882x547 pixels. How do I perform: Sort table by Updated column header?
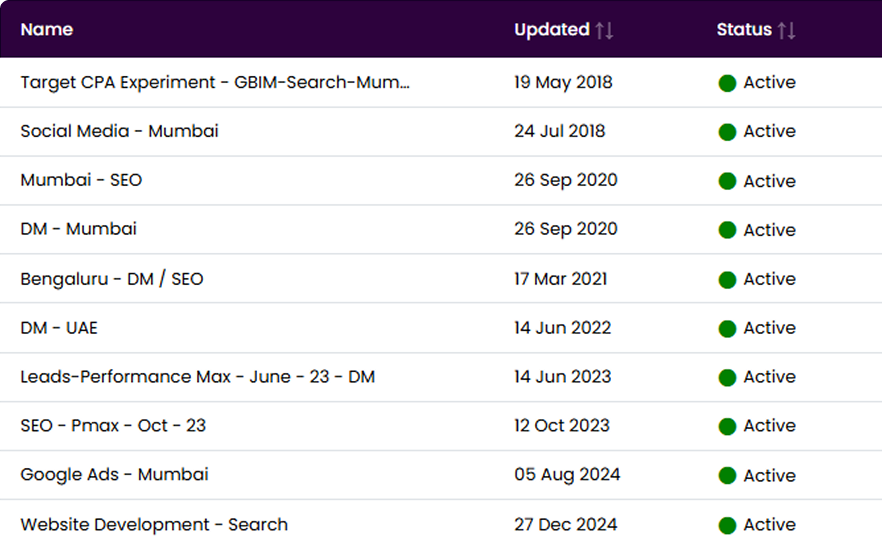click(551, 30)
